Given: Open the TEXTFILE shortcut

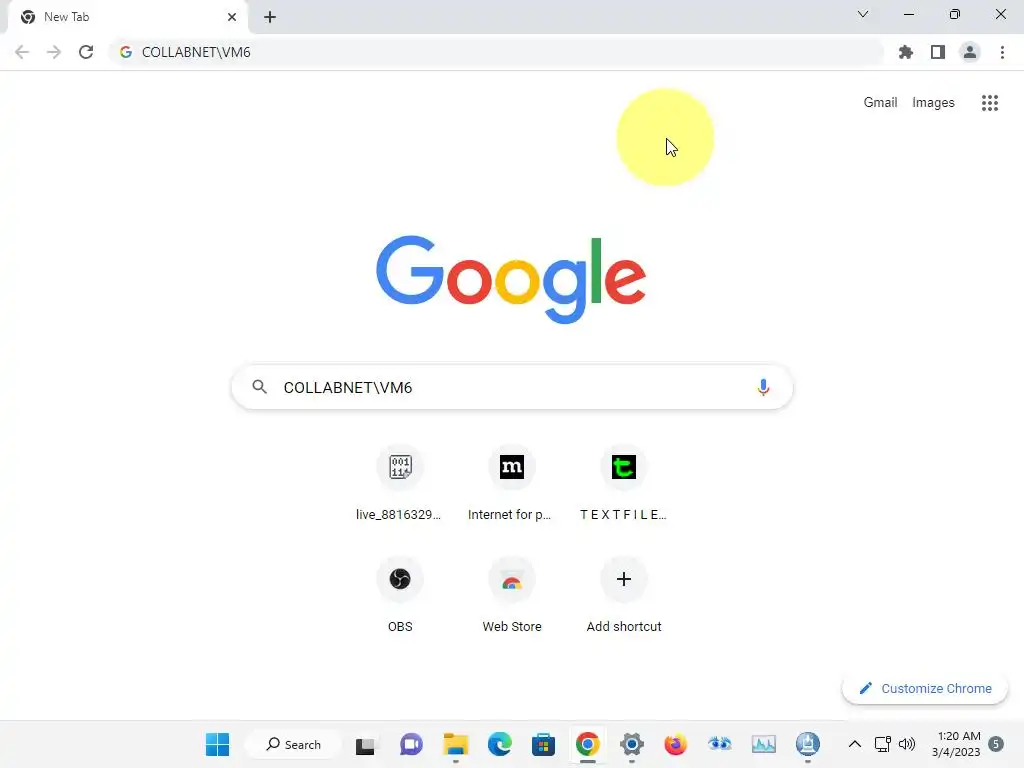Looking at the screenshot, I should (624, 484).
